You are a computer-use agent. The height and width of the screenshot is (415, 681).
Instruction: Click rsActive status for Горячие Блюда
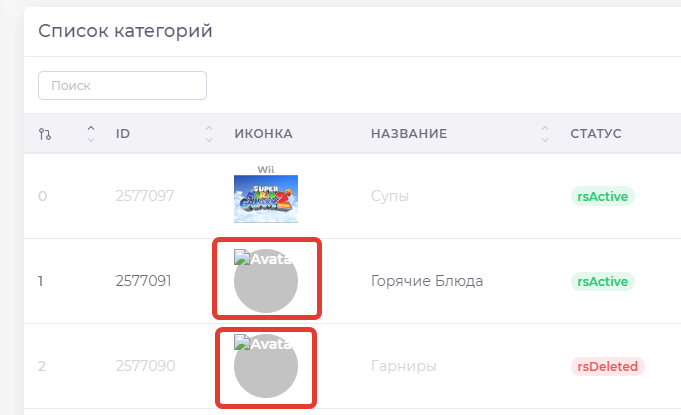click(603, 281)
